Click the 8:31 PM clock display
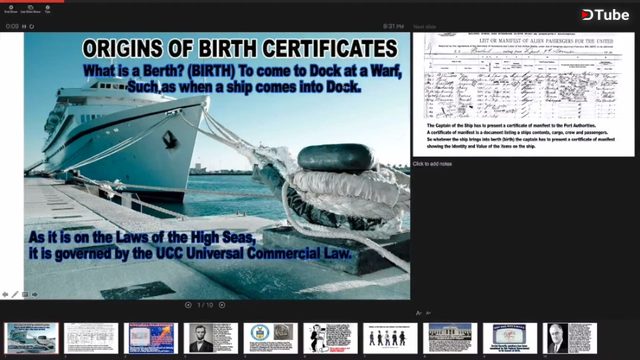Image resolution: width=640 pixels, height=360 pixels. coord(393,27)
